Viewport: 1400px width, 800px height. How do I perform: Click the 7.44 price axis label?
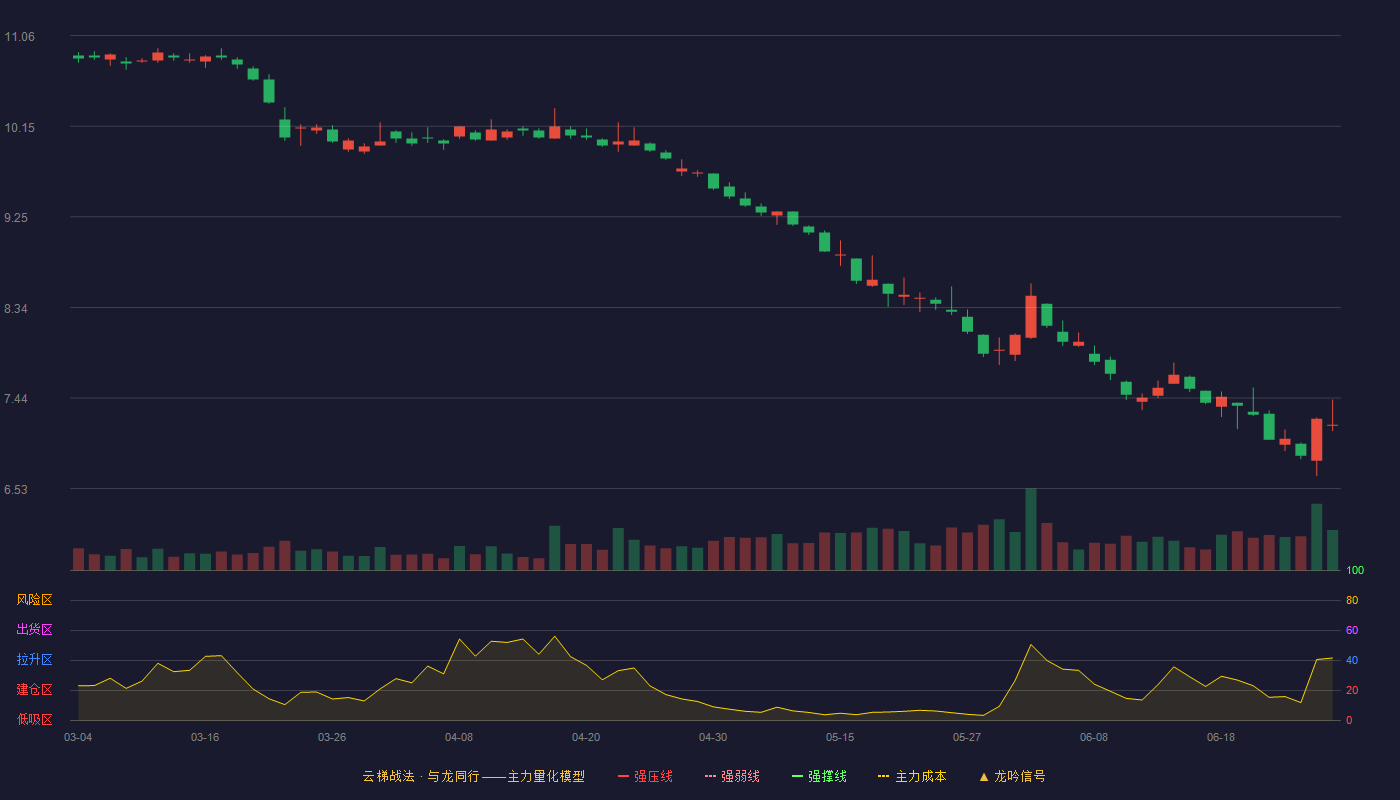pos(16,399)
